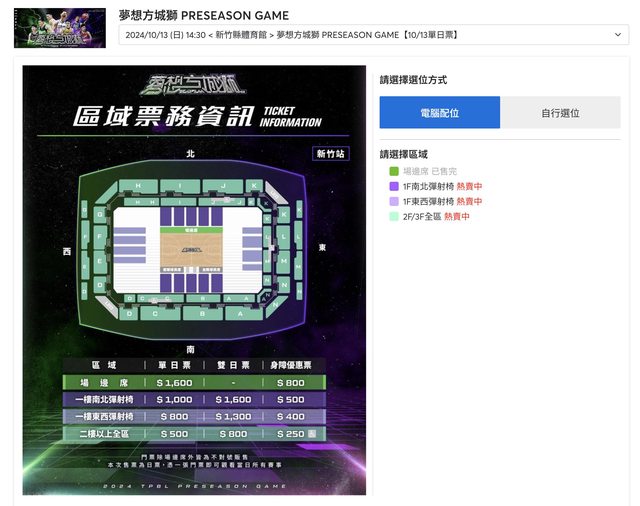This screenshot has height=506, width=640.
Task: Open the event thumbnail in the header
Action: coord(60,28)
